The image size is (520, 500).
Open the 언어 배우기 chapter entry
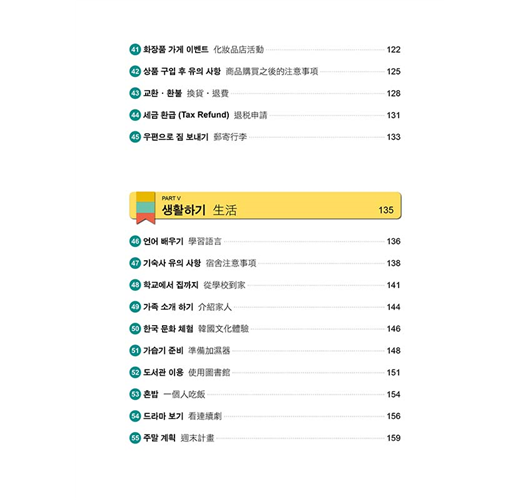click(265, 241)
